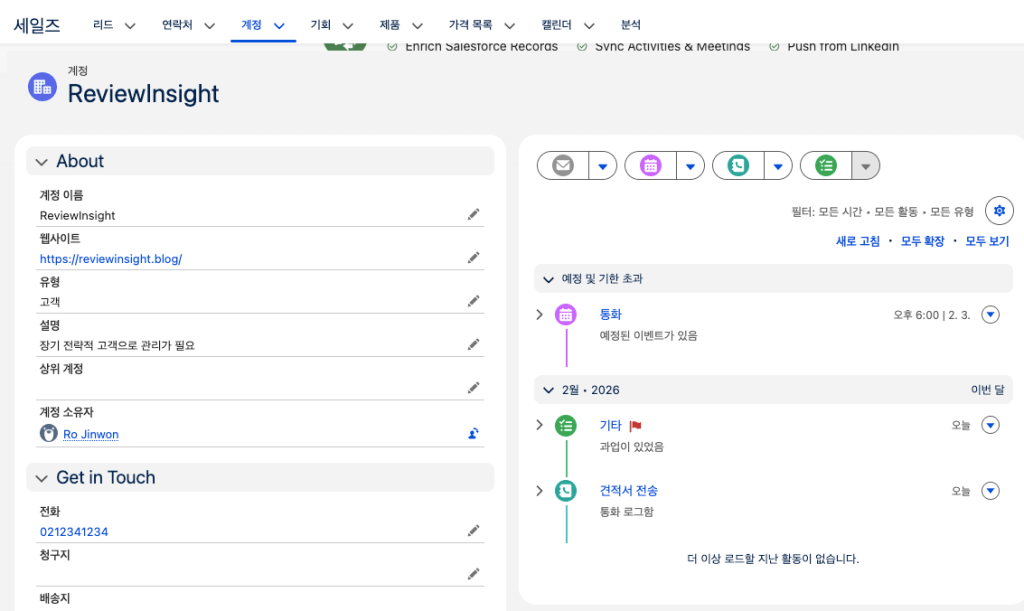
Task: Edit the 웹사이트 field with pencil icon
Action: coord(473,258)
